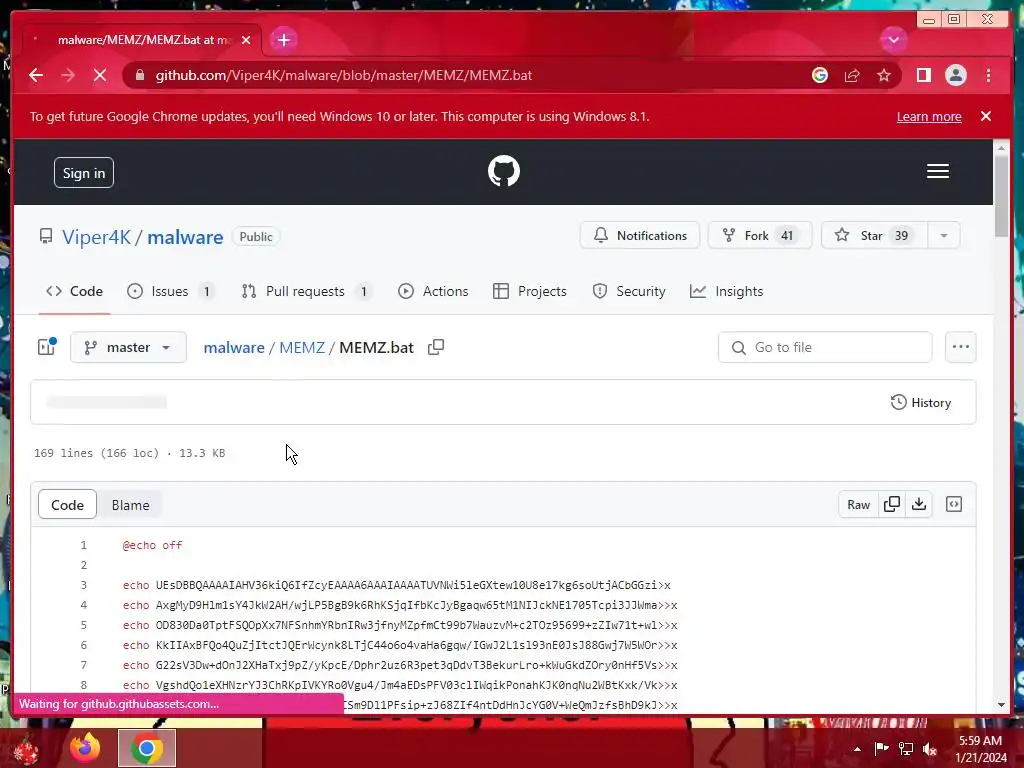
Task: Copy raw file contents icon
Action: [x=891, y=504]
